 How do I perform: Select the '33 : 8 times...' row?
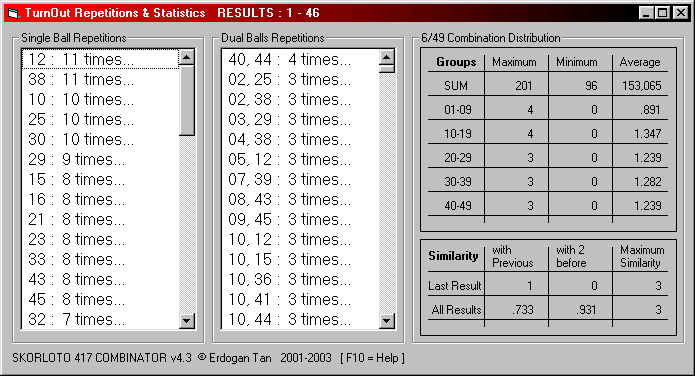[x=100, y=259]
